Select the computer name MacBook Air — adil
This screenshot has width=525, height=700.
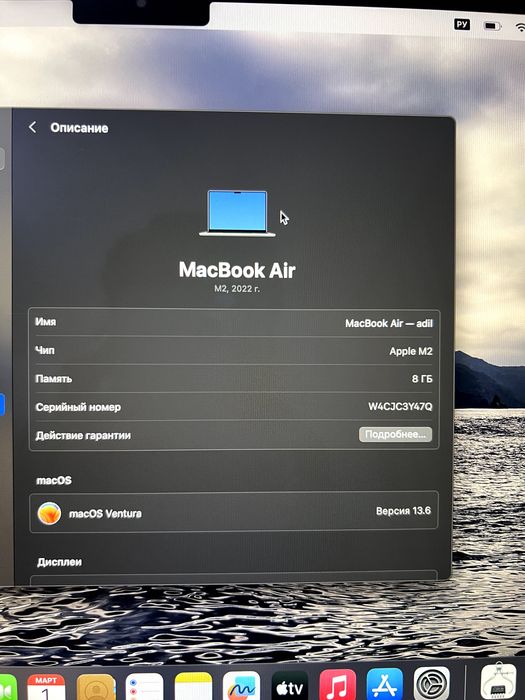pyautogui.click(x=388, y=323)
